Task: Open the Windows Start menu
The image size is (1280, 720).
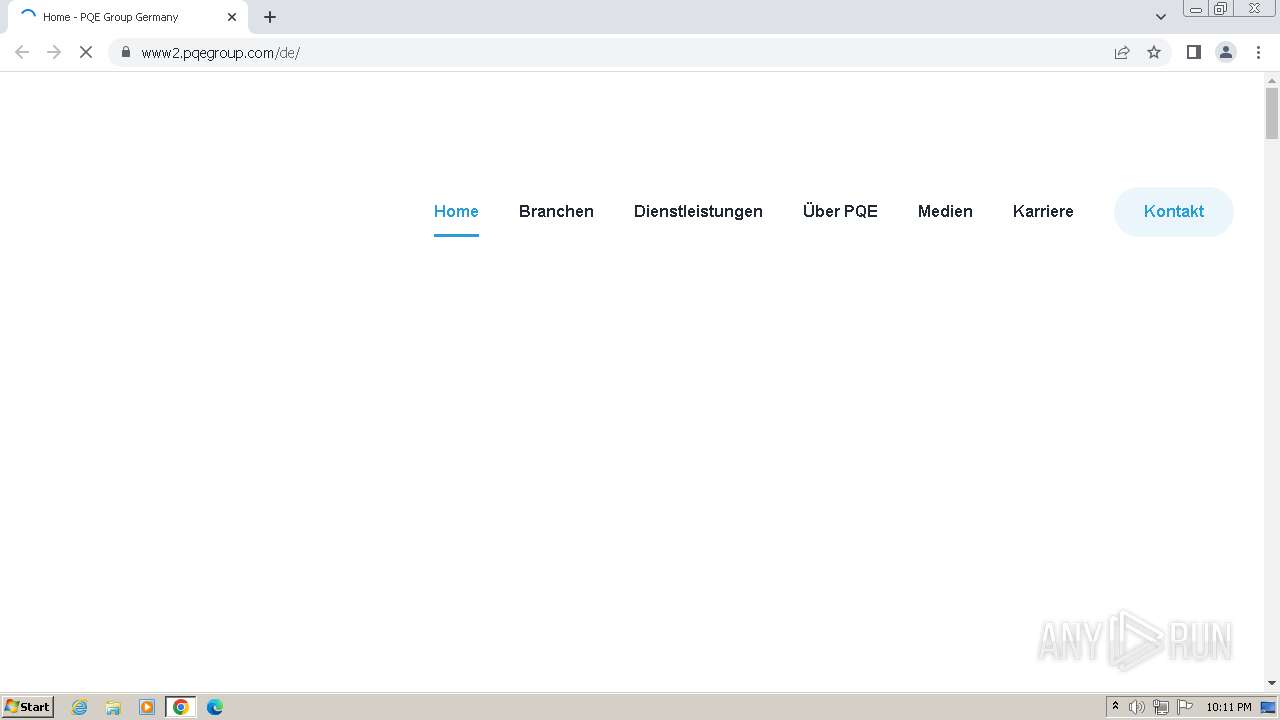Action: tap(28, 707)
